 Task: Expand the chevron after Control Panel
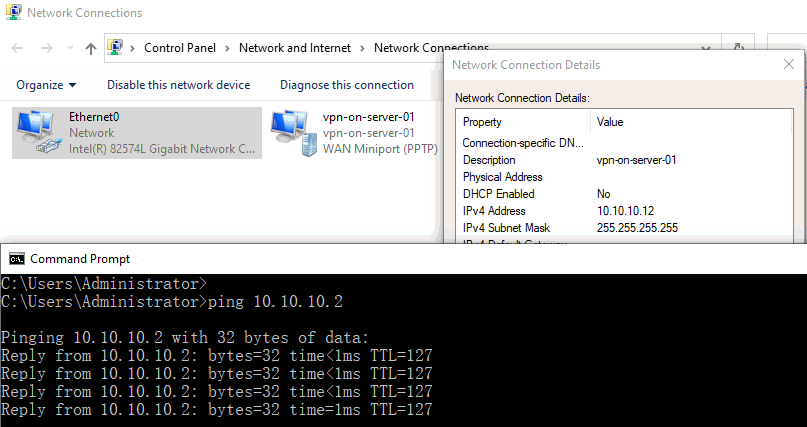pos(229,48)
